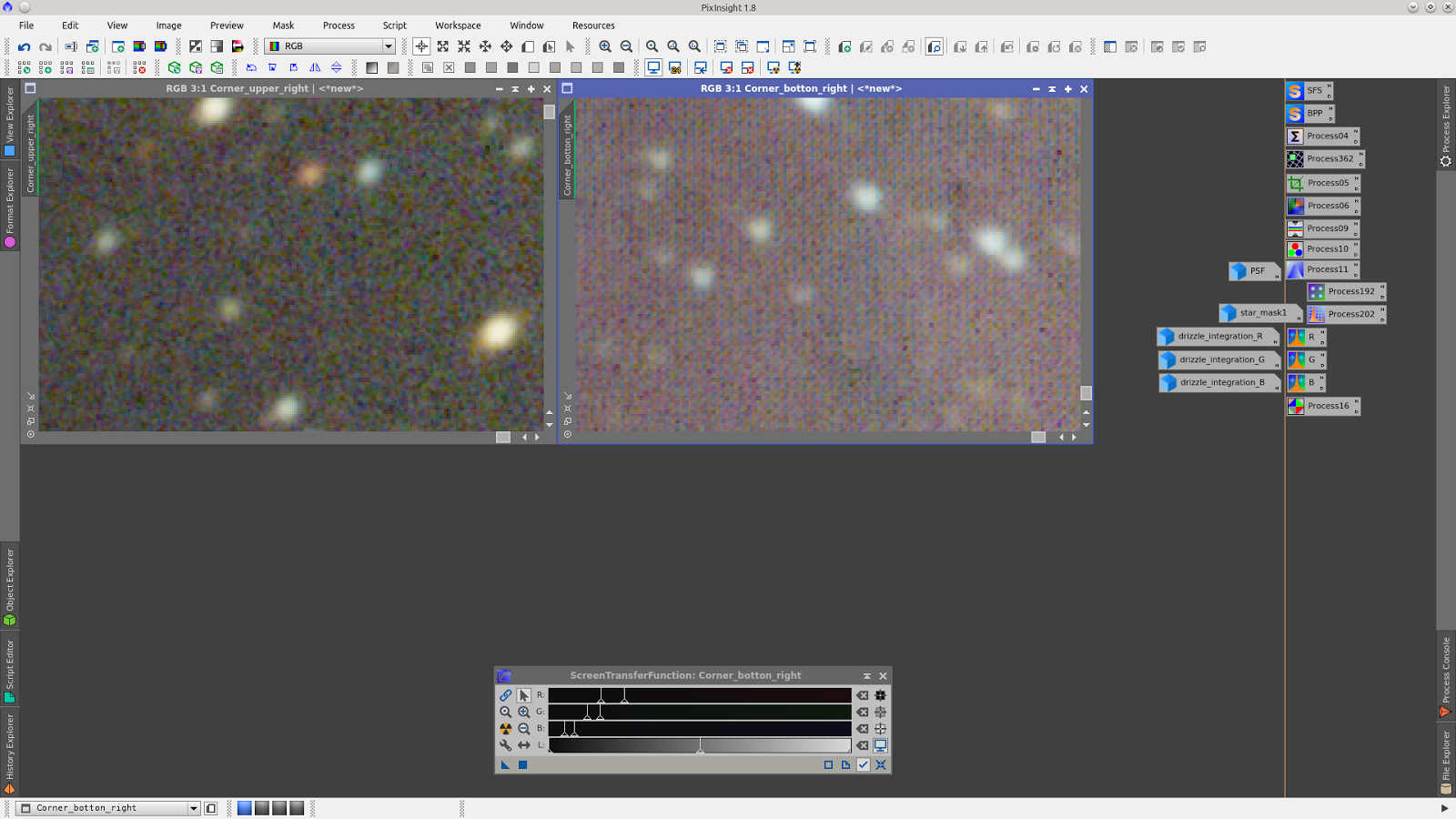This screenshot has width=1456, height=819.
Task: Toggle midtones readout in STF
Action: 881,713
